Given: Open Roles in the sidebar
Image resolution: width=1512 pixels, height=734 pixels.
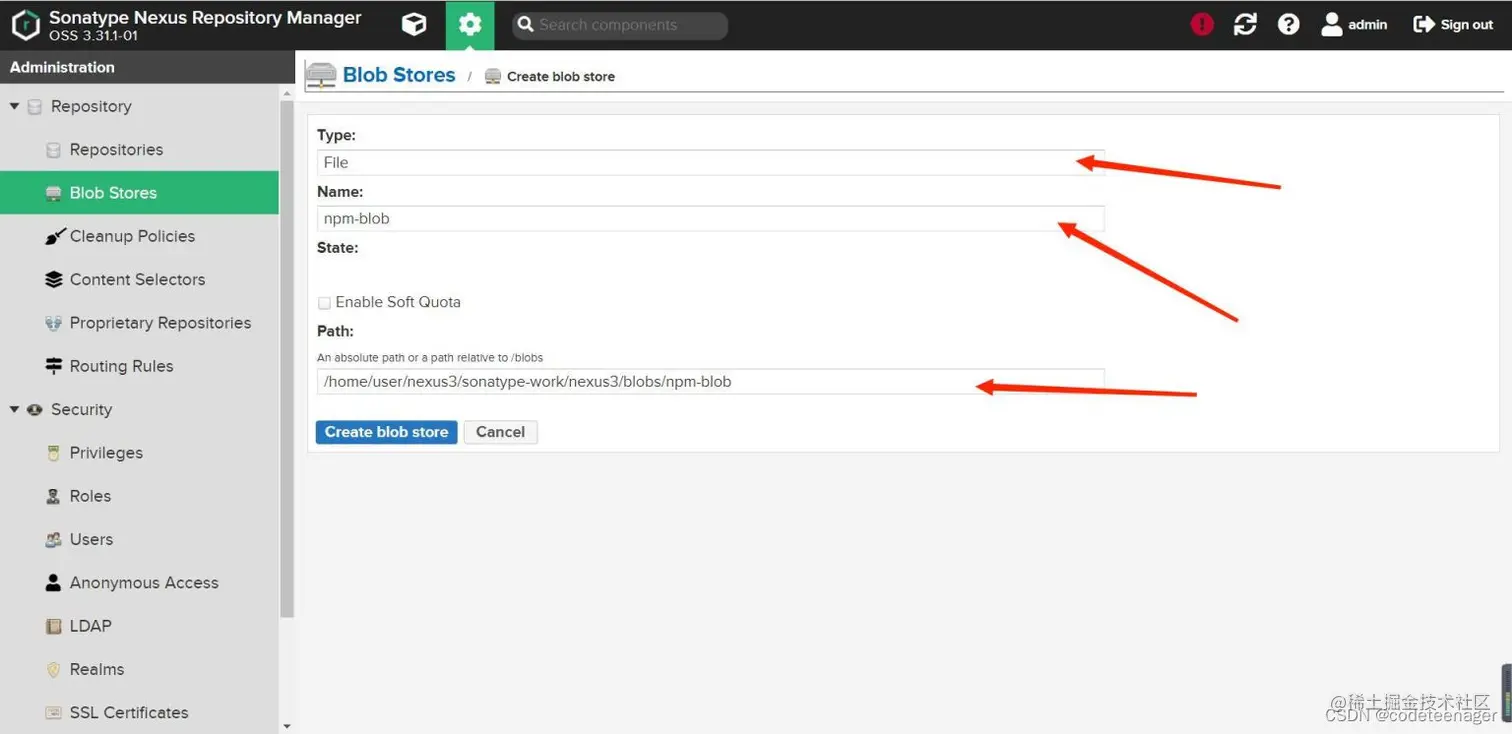Looking at the screenshot, I should click(x=139, y=496).
